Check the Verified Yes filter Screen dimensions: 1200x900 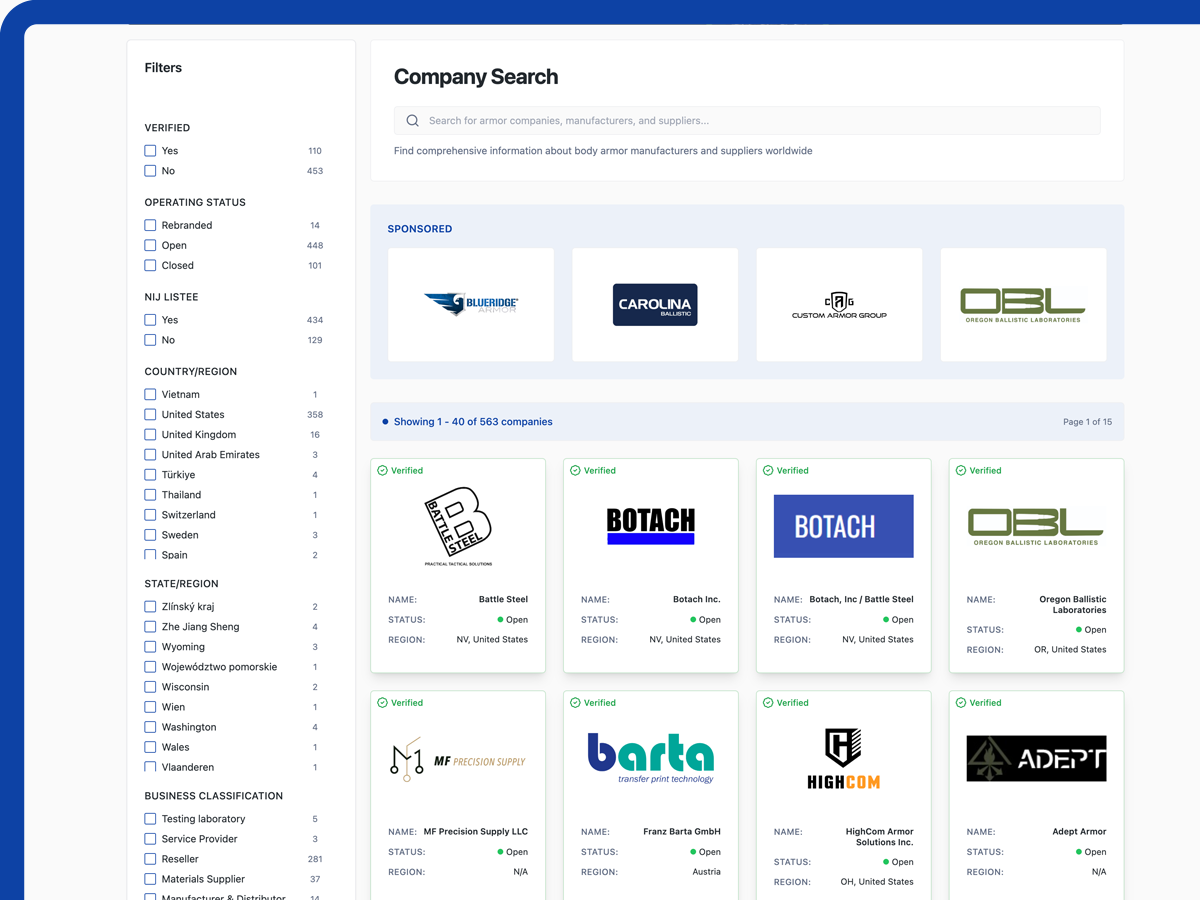click(150, 151)
